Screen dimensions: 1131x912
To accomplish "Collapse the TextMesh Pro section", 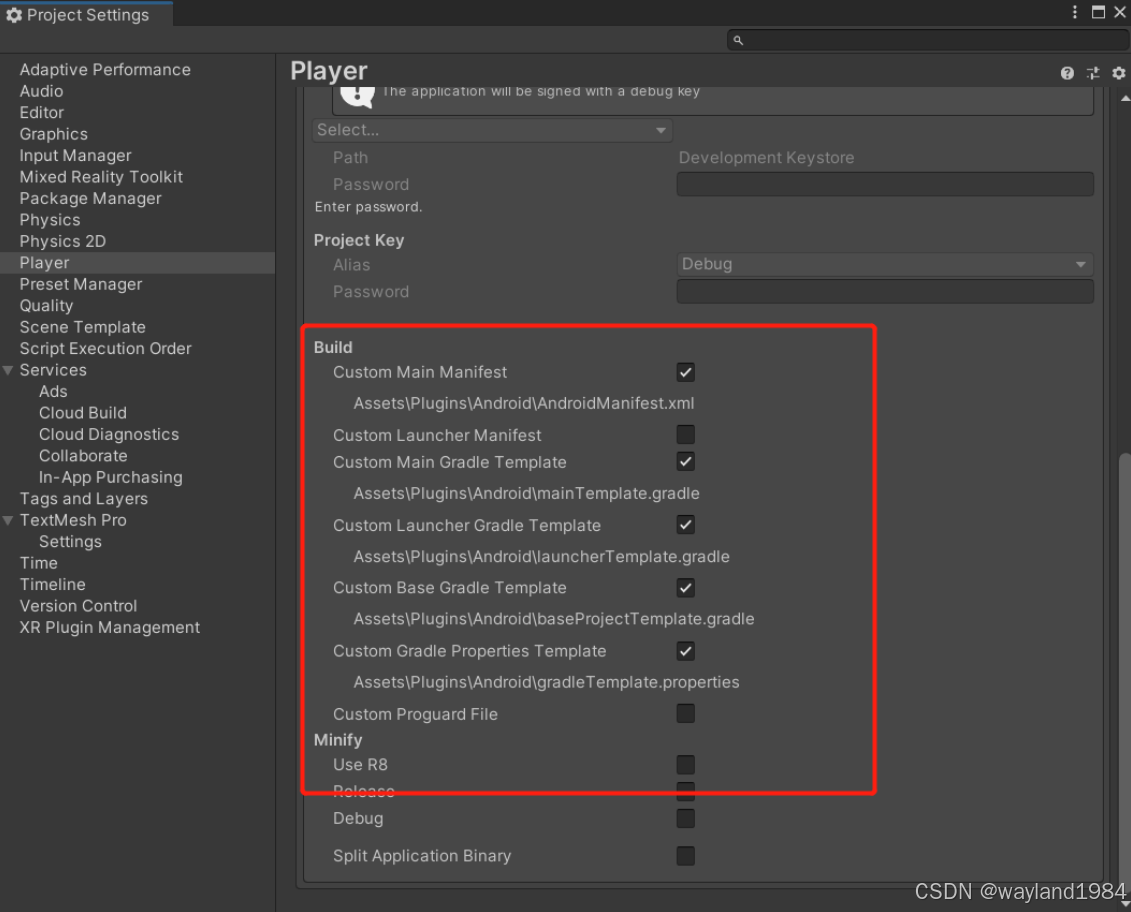I will point(8,520).
